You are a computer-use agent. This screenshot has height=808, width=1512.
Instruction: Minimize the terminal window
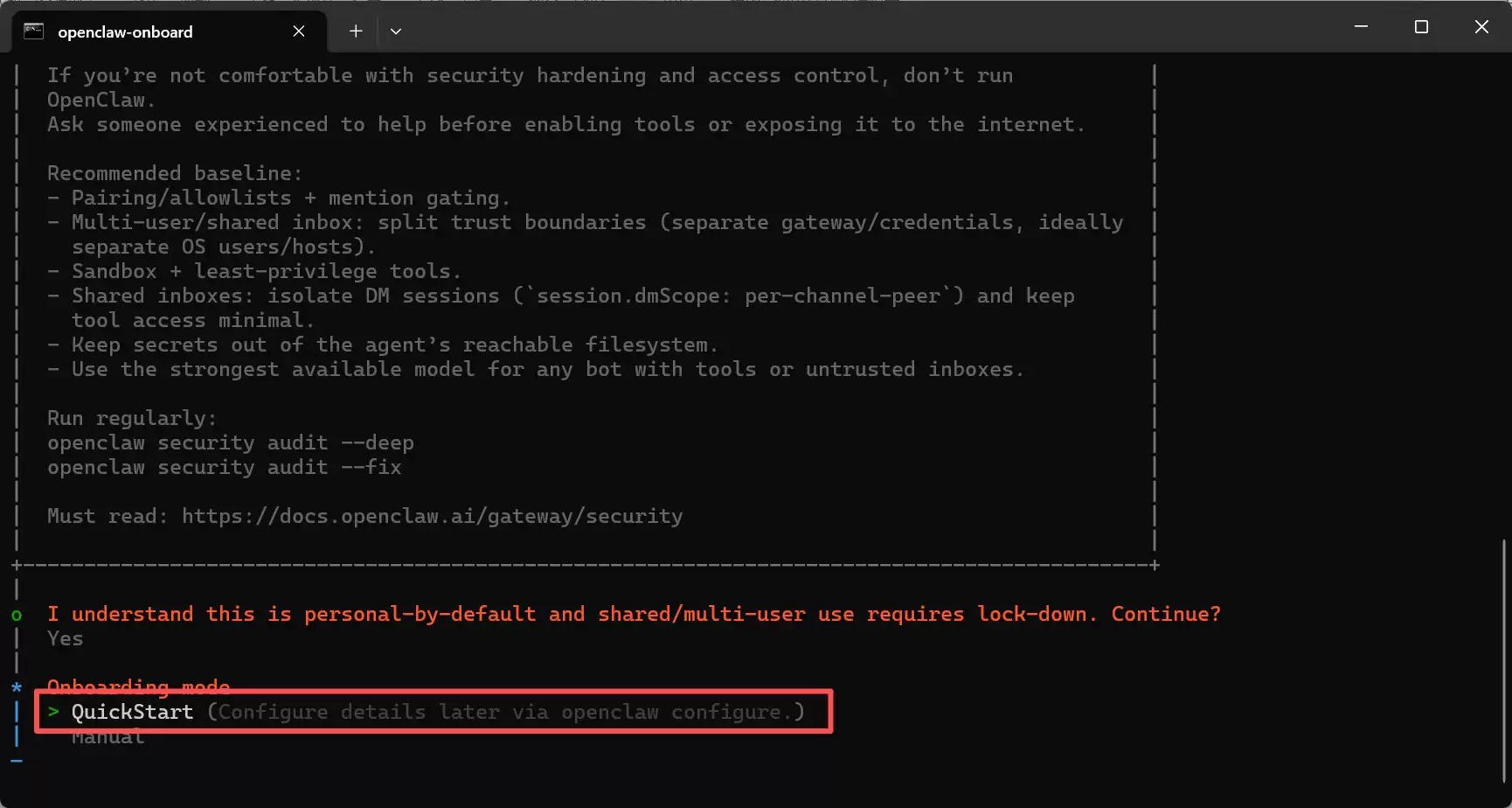tap(1361, 27)
